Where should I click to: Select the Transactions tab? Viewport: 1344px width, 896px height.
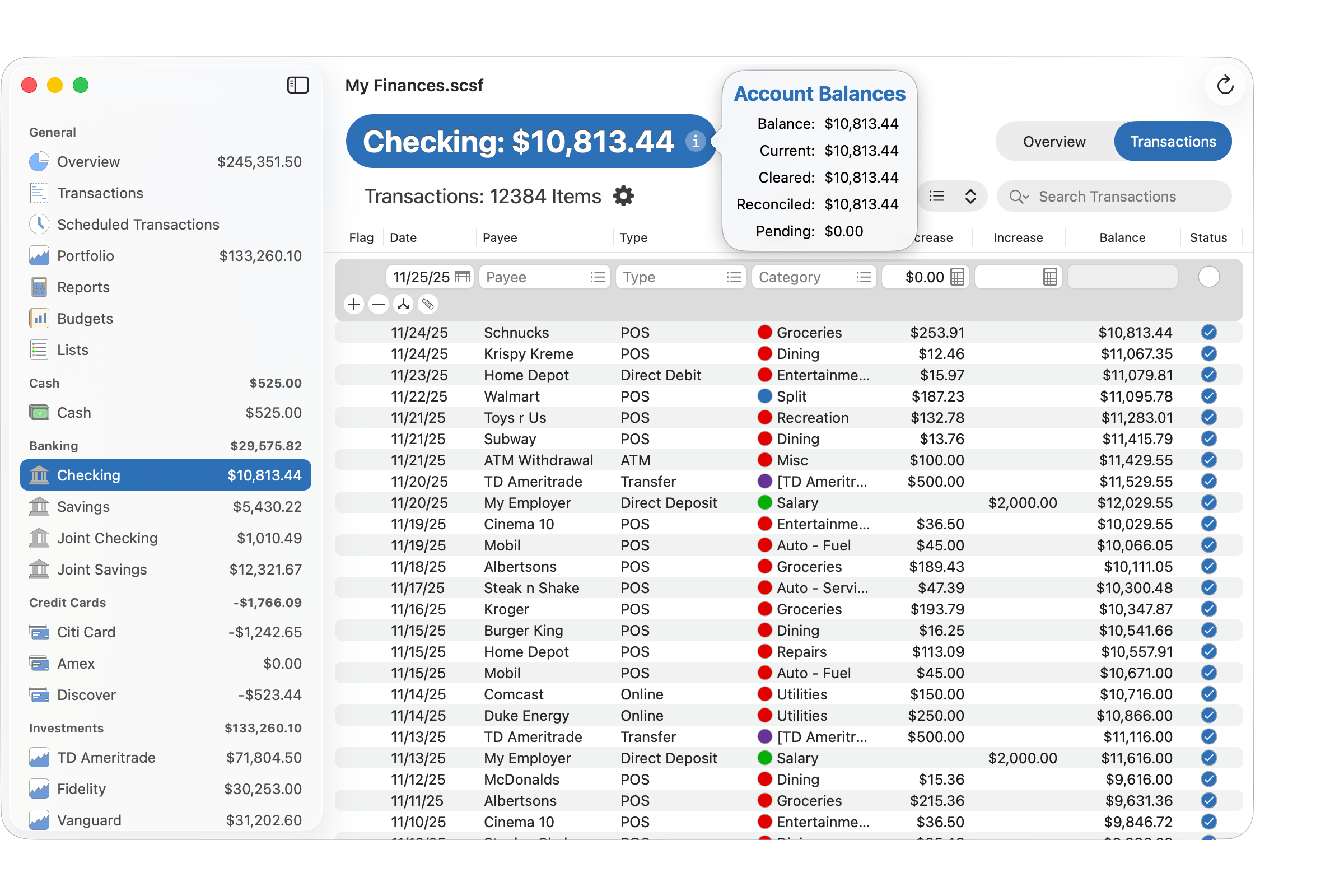[x=1173, y=141]
